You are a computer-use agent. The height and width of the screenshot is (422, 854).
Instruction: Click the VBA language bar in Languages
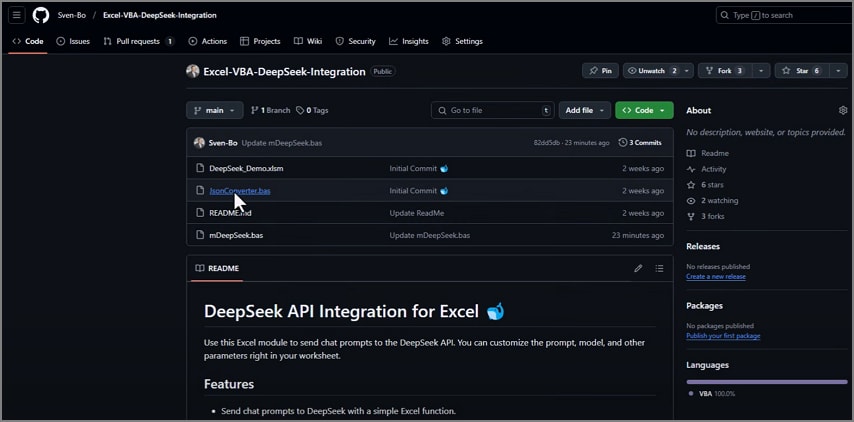767,382
